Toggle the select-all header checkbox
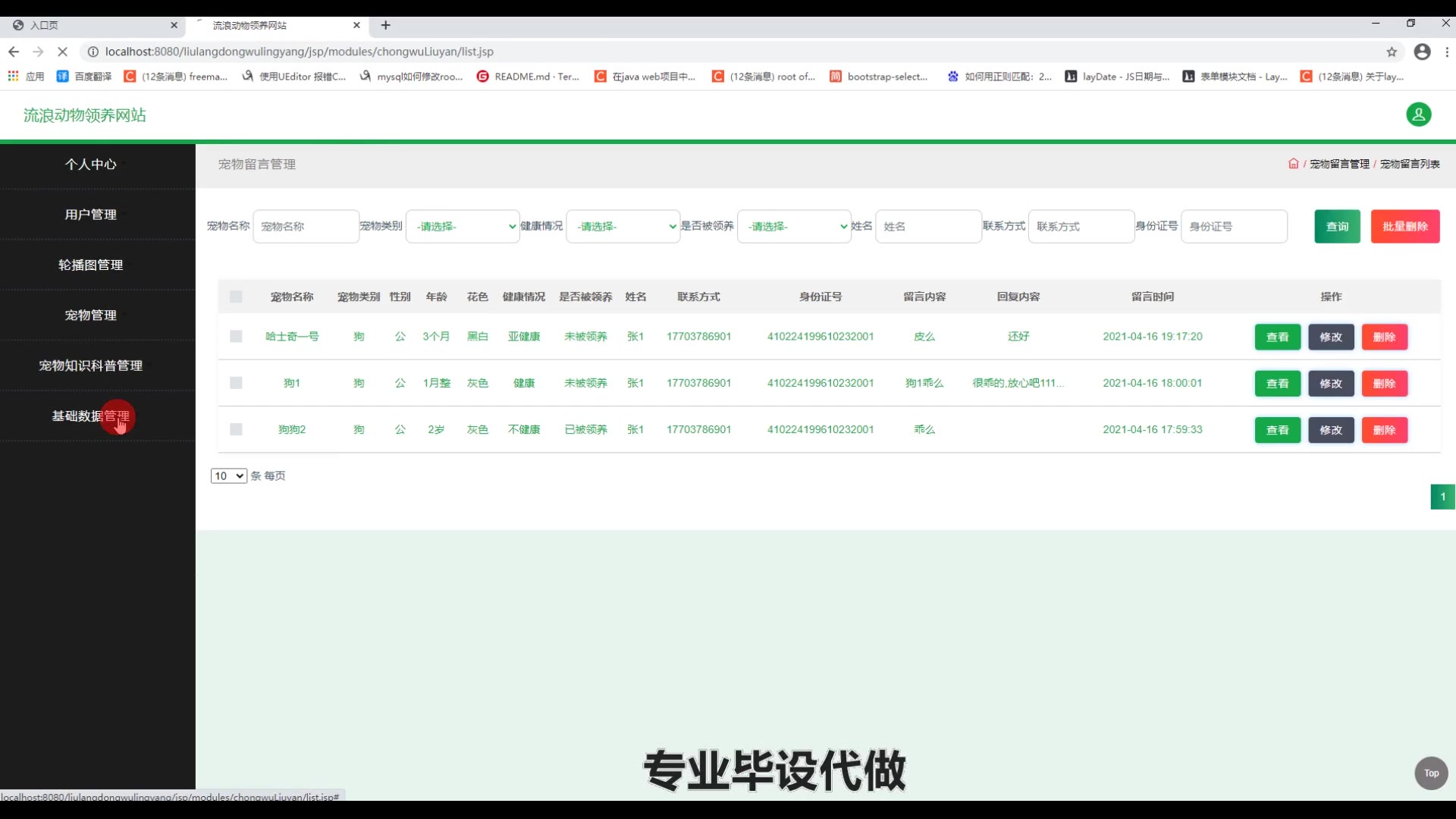 pyautogui.click(x=236, y=297)
